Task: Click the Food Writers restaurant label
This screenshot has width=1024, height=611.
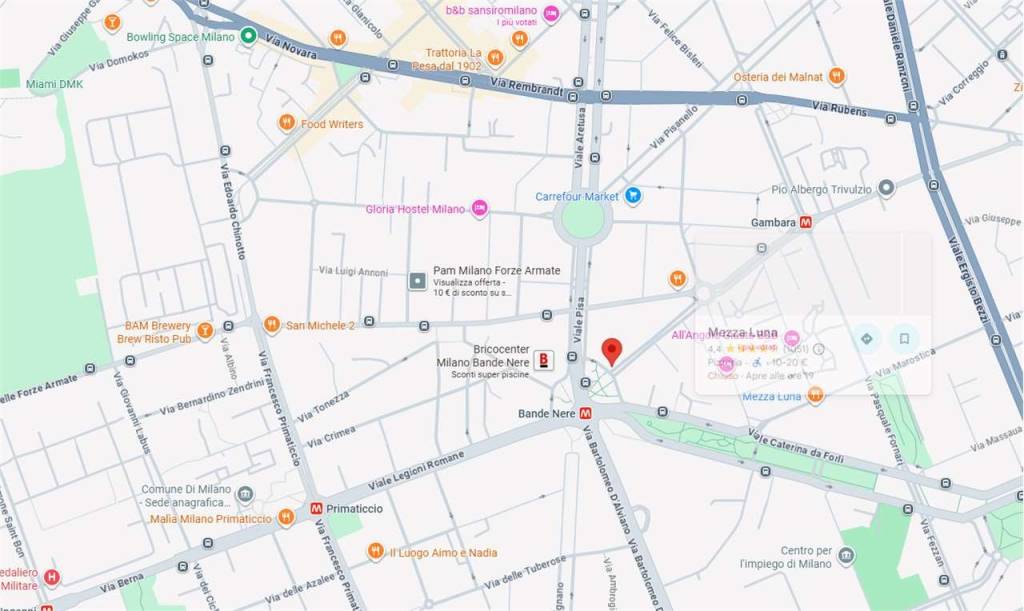Action: (332, 123)
